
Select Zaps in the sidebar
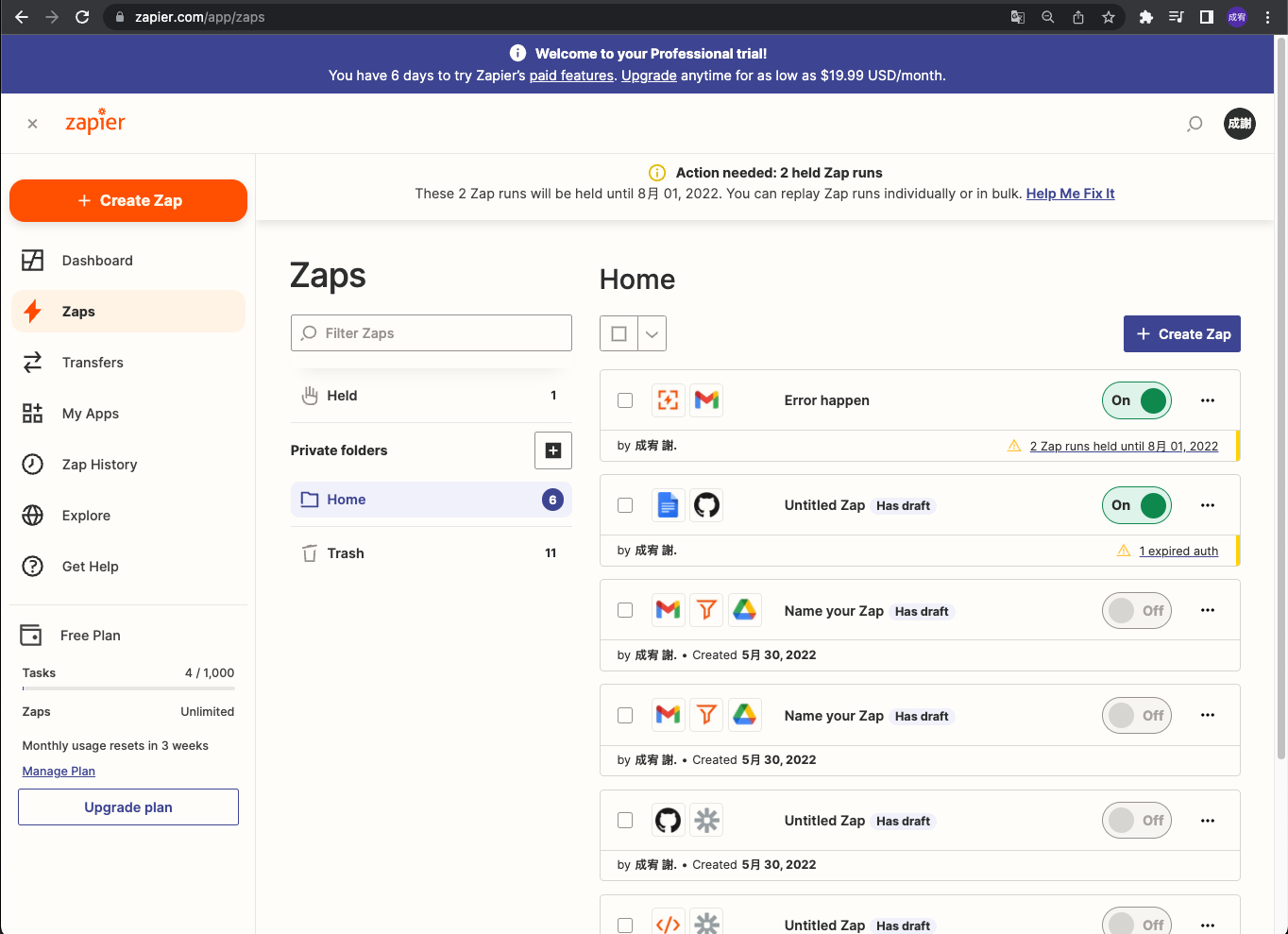[x=128, y=312]
